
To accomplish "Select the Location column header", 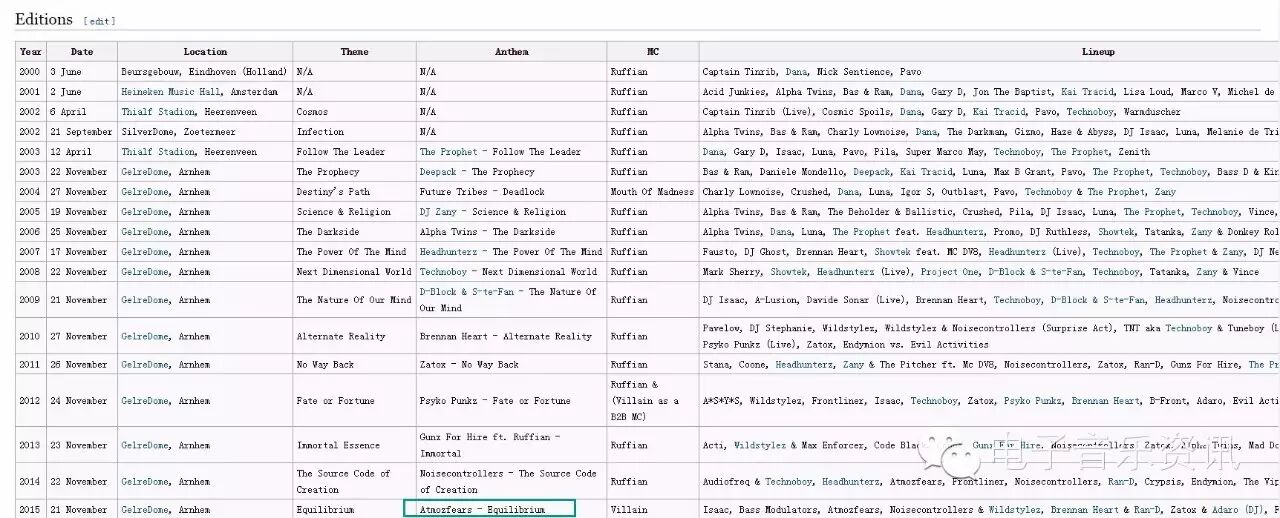I will coord(205,52).
